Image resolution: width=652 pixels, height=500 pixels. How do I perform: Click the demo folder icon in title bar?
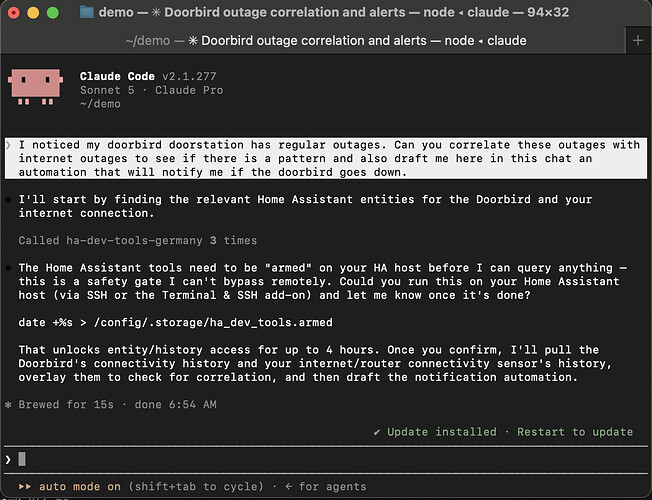(86, 12)
